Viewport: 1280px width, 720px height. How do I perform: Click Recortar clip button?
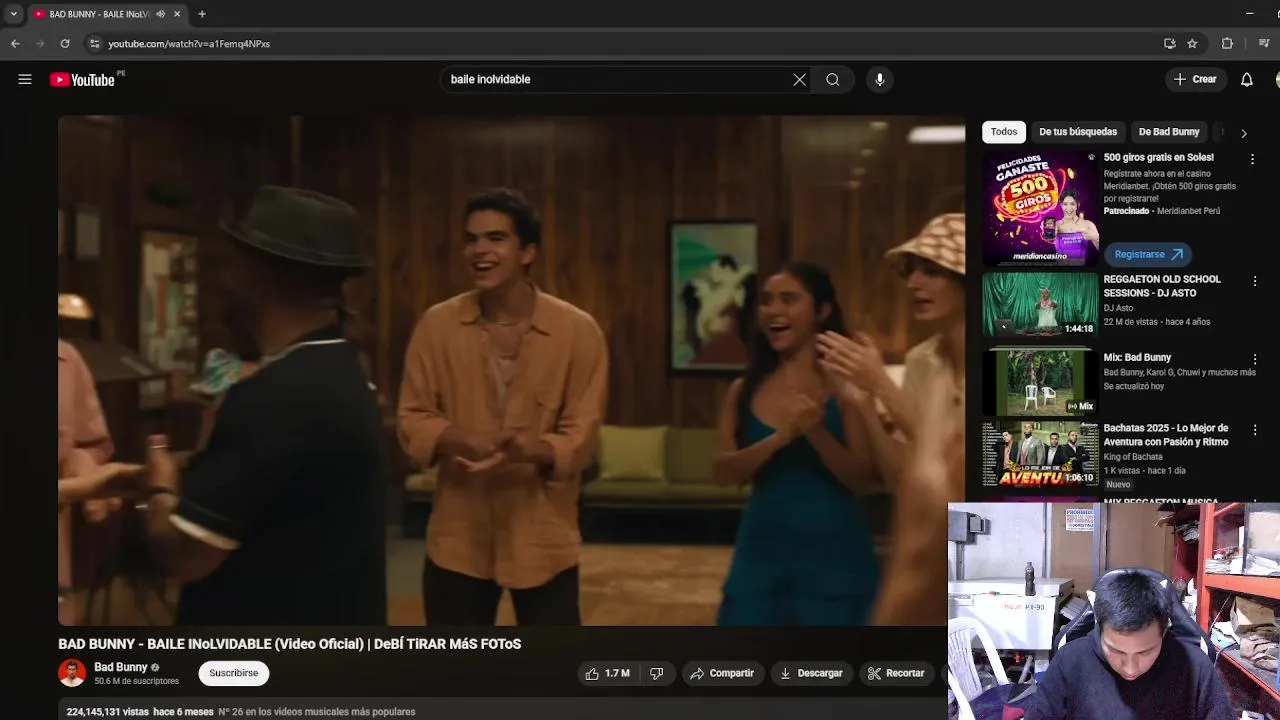coord(896,673)
